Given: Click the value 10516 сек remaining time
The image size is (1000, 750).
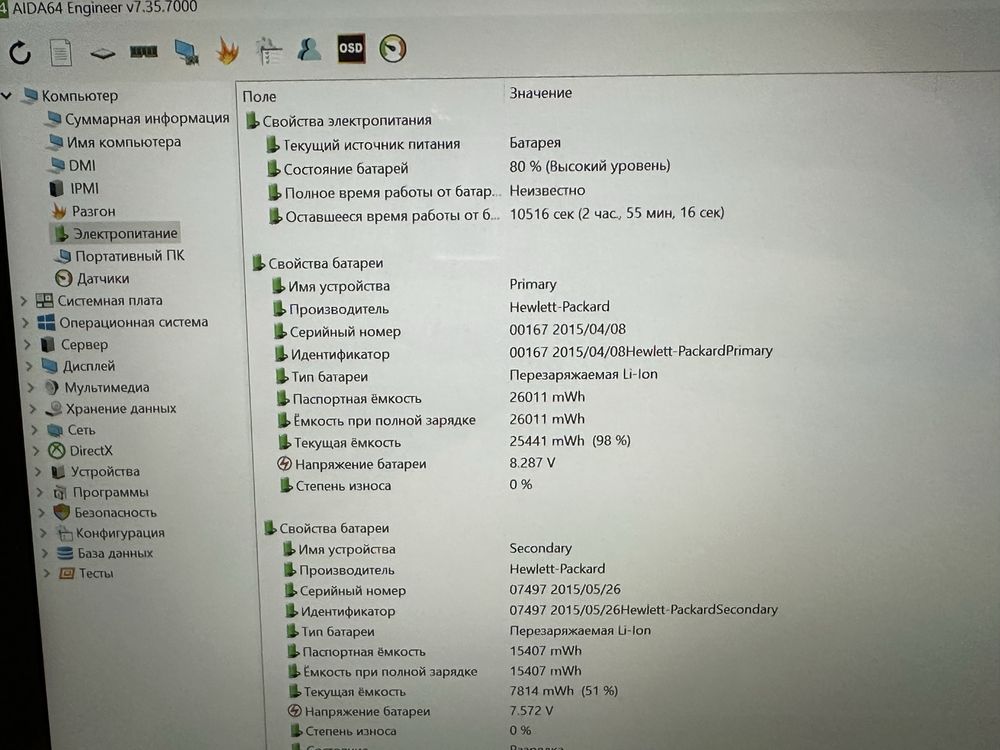Looking at the screenshot, I should pyautogui.click(x=617, y=213).
